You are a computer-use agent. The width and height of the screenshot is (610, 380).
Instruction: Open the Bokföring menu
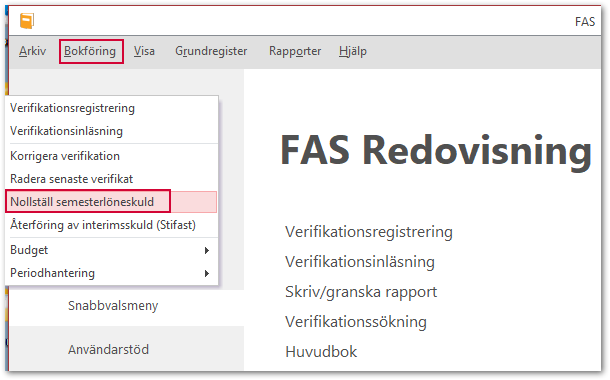click(90, 51)
